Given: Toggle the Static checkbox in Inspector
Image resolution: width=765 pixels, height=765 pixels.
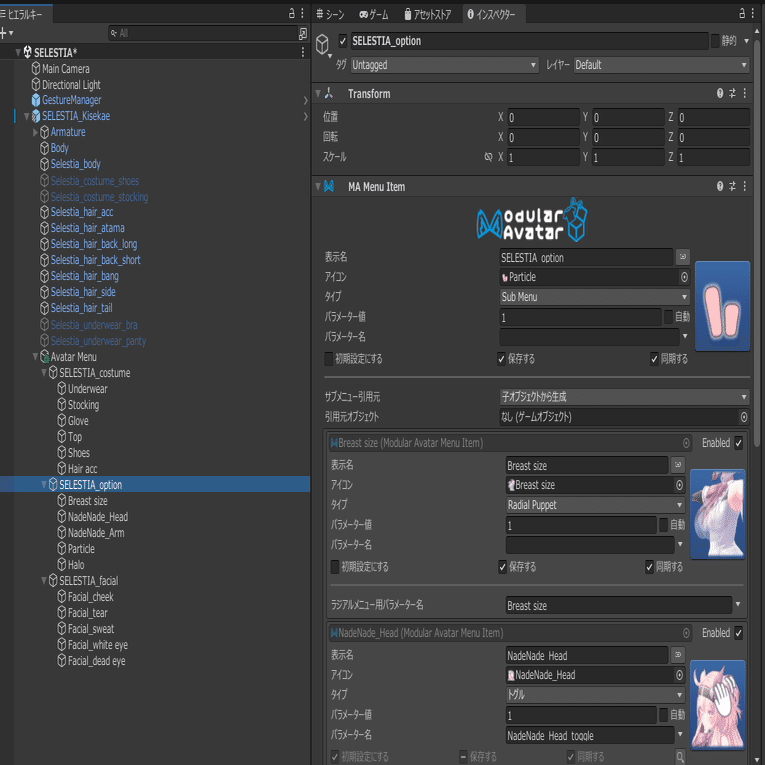Looking at the screenshot, I should [x=715, y=41].
